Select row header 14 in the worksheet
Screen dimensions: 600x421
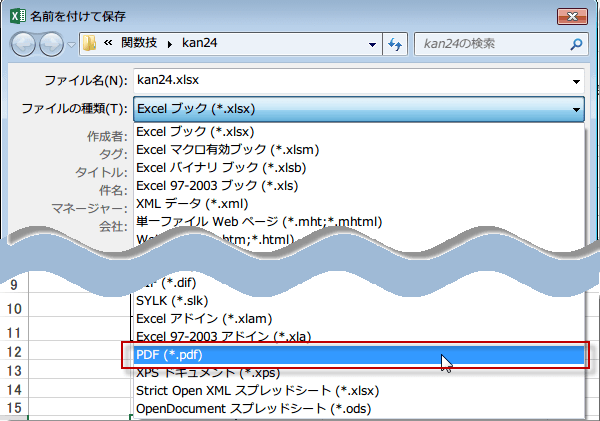tap(14, 390)
